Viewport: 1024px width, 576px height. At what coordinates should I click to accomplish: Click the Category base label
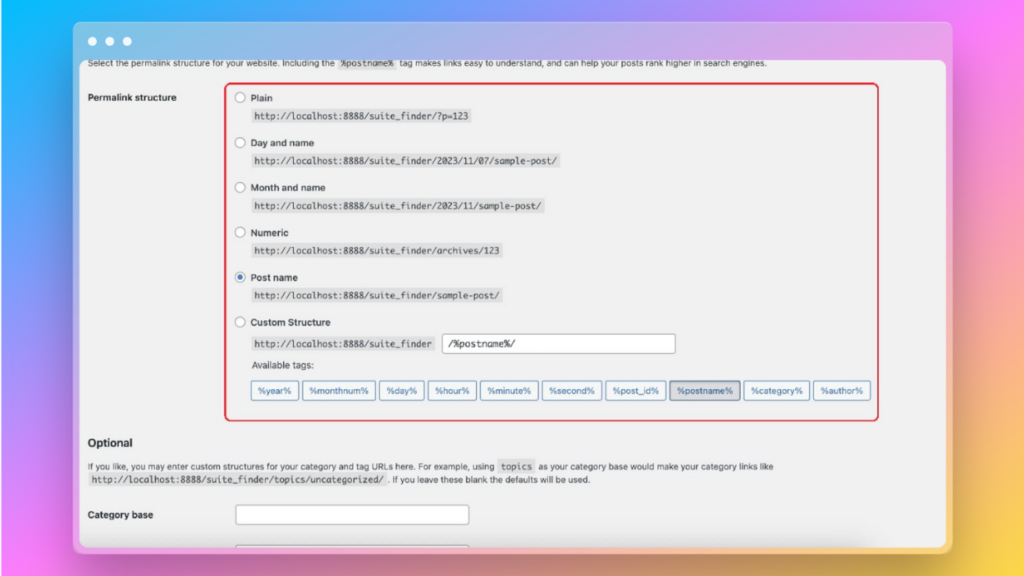pyautogui.click(x=120, y=515)
